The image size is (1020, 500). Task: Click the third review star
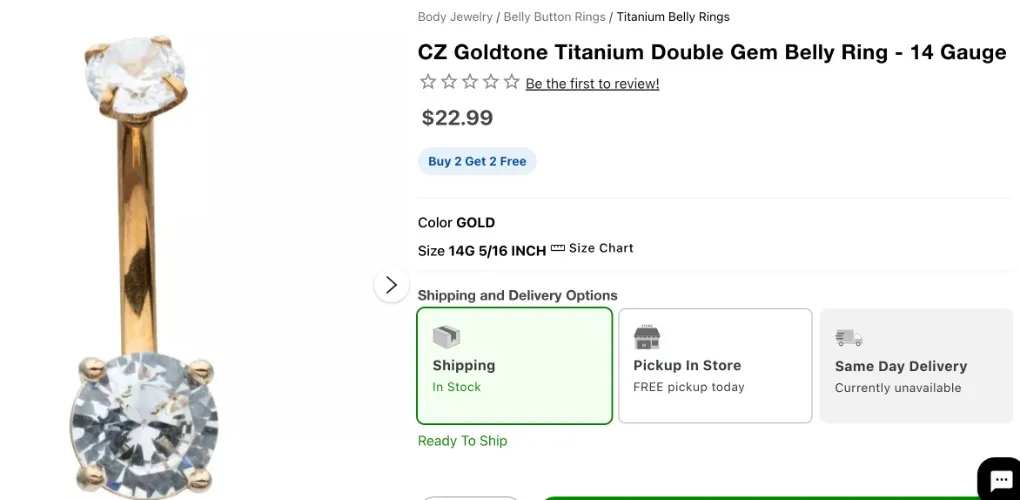tap(470, 82)
